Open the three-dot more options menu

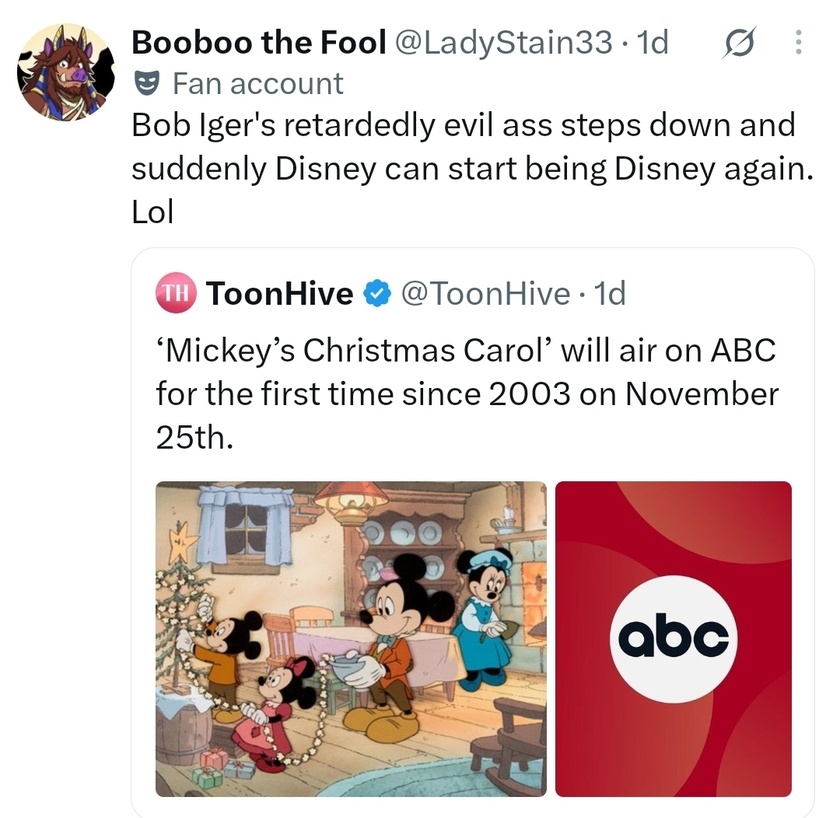[x=798, y=42]
